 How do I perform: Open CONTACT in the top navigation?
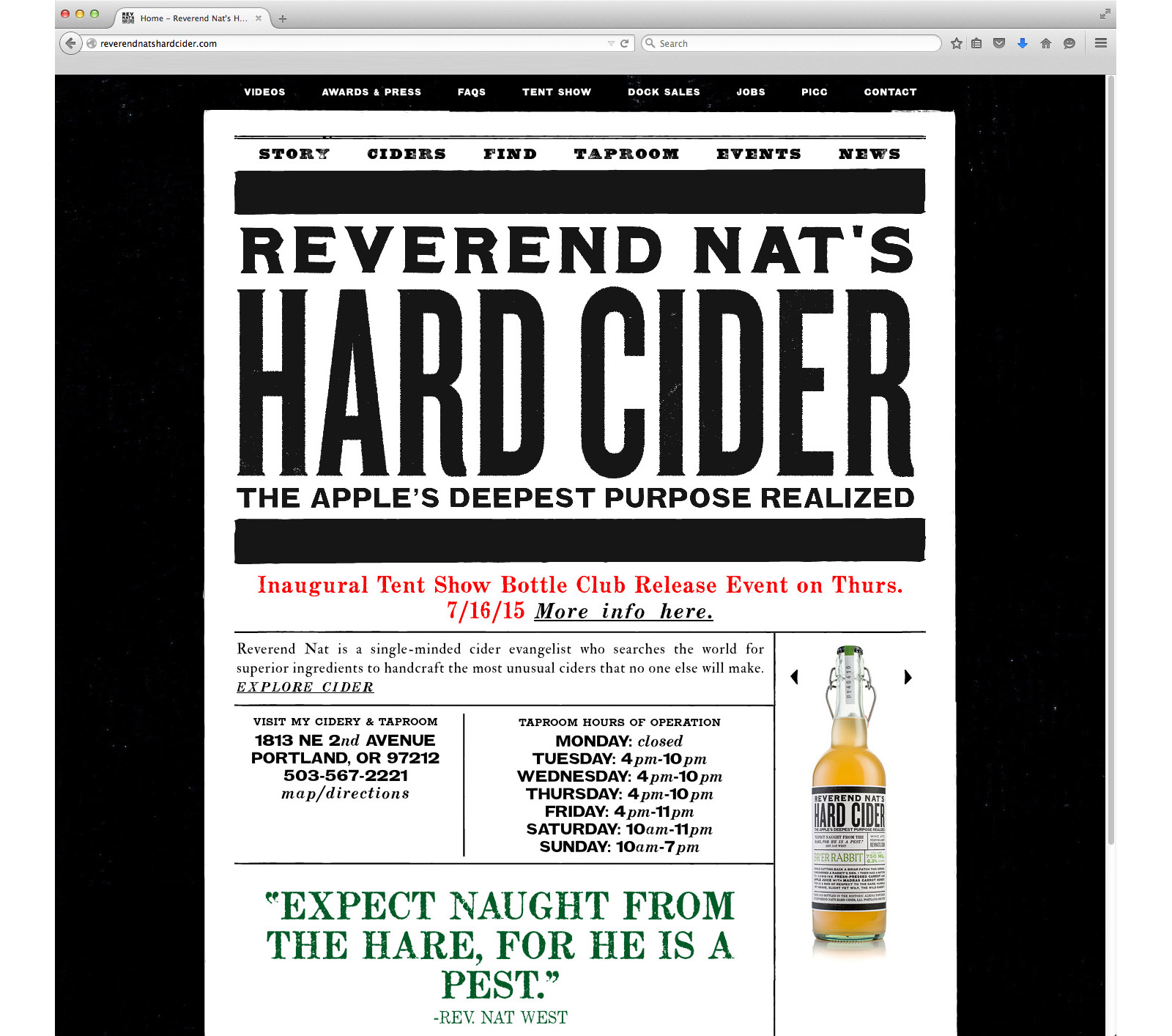890,92
